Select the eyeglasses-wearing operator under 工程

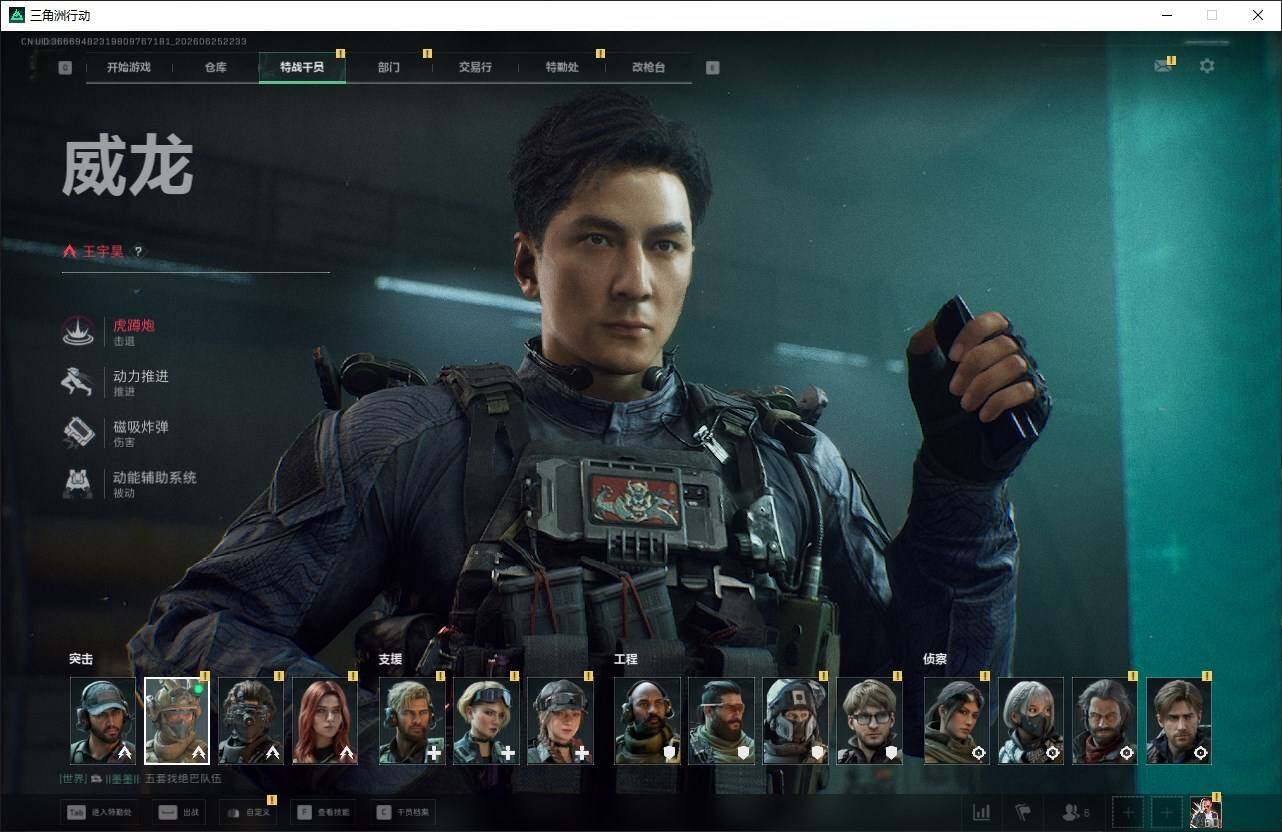pos(870,721)
